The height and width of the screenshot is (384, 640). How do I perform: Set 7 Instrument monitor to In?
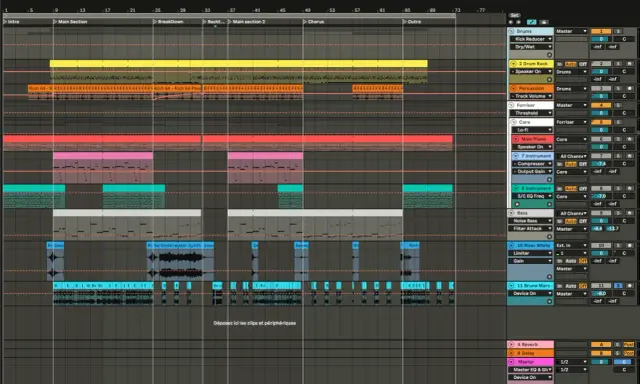pyautogui.click(x=560, y=164)
